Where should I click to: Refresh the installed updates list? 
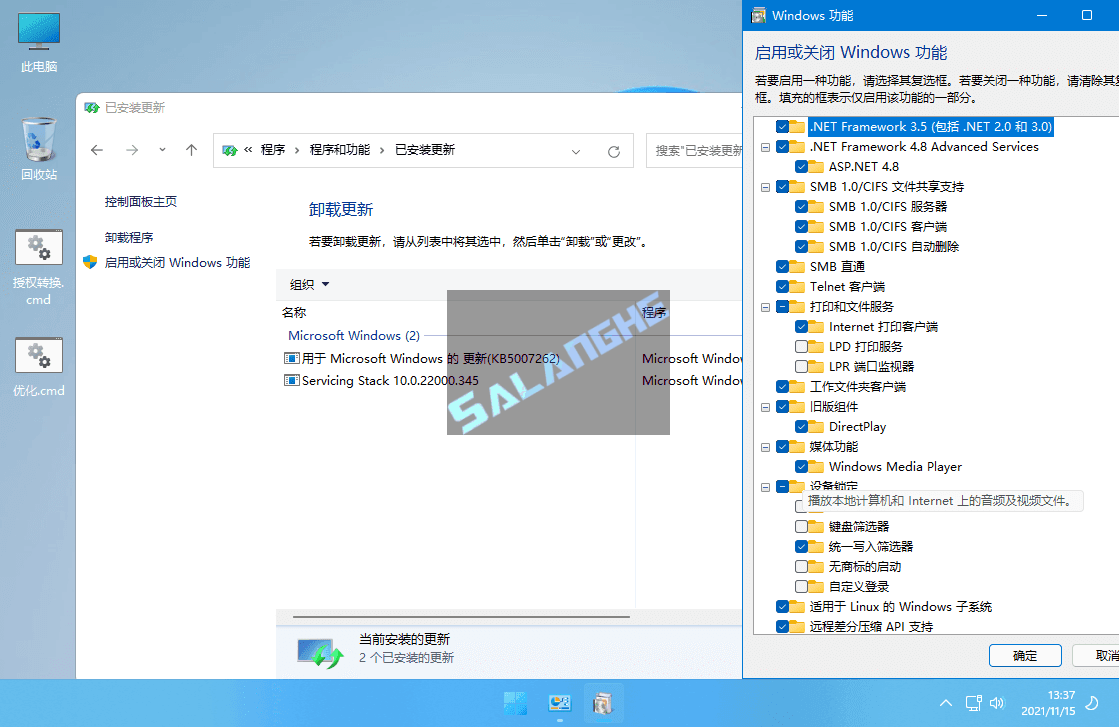click(614, 151)
